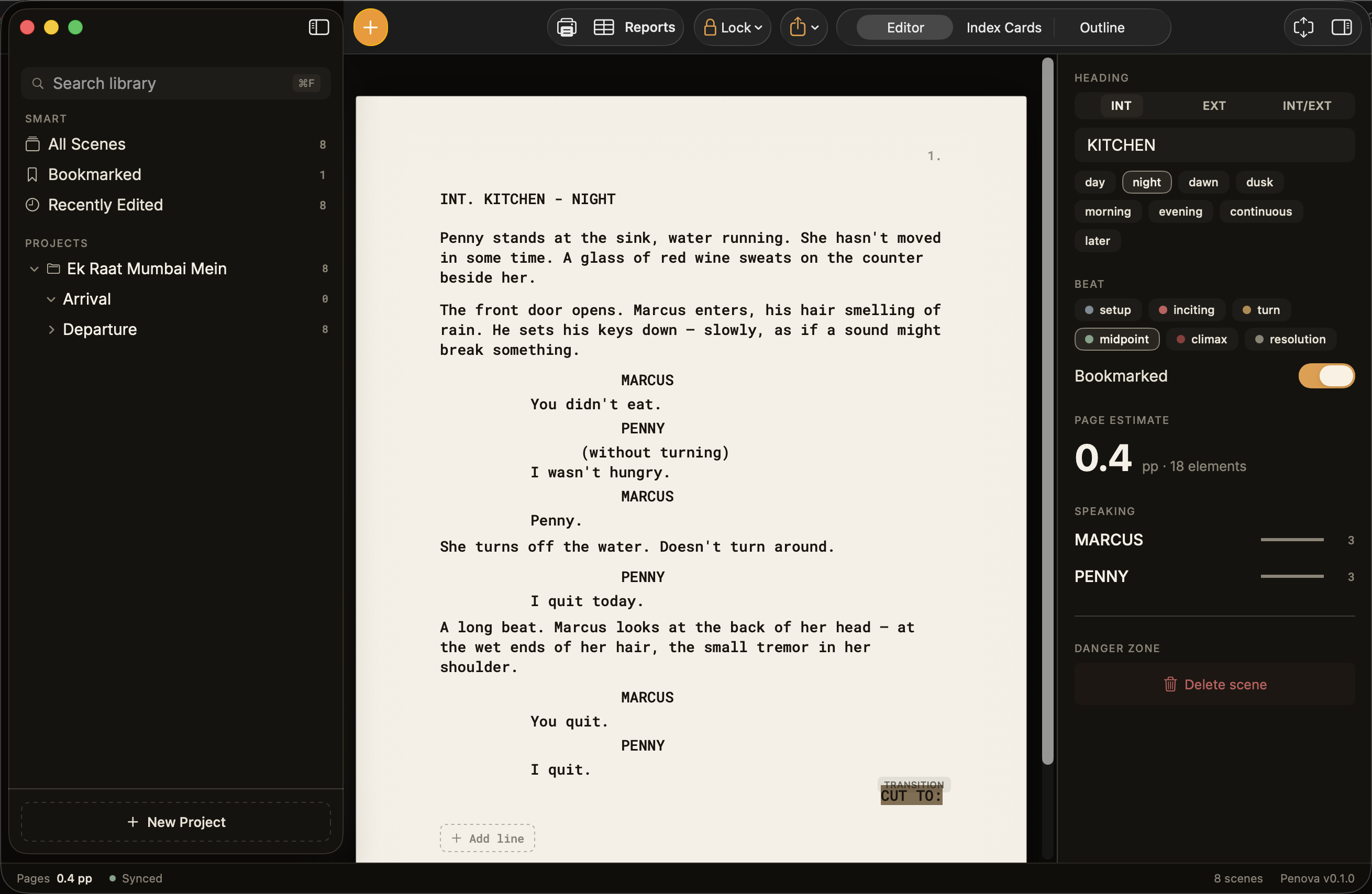
Task: Click the MARCUS speaking bar
Action: pos(1291,540)
